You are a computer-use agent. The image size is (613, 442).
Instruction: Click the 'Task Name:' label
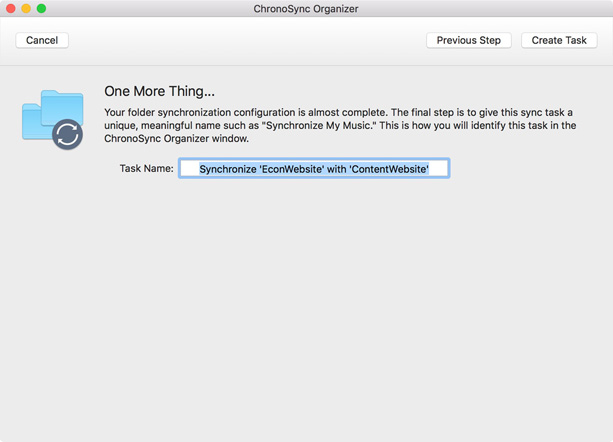point(147,168)
